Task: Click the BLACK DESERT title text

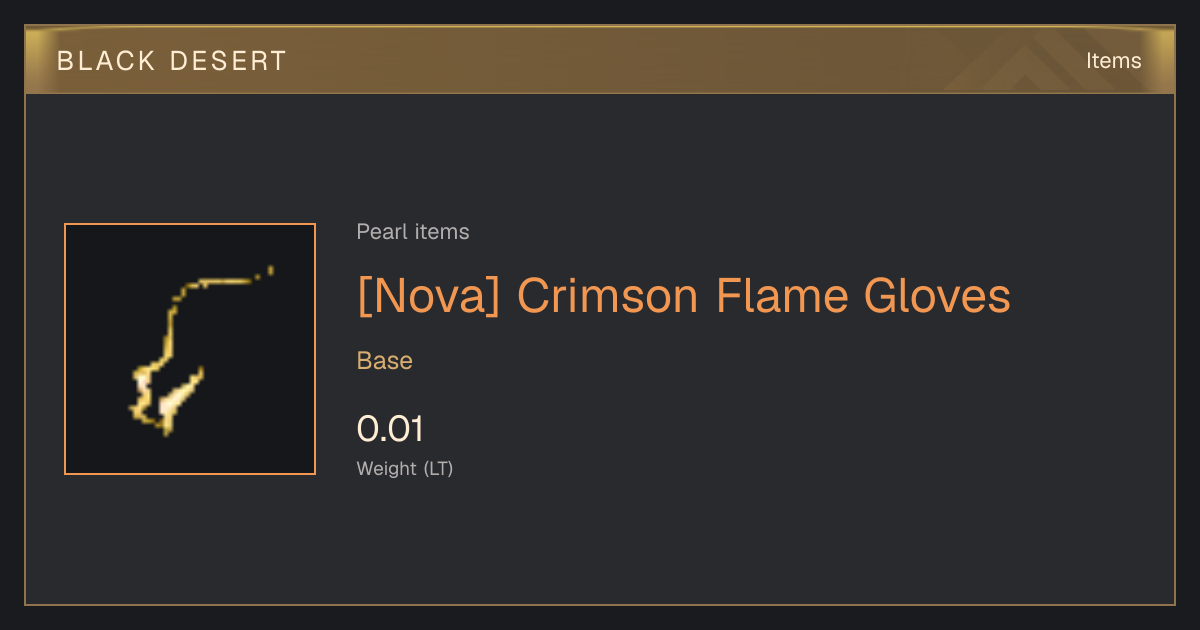Action: pyautogui.click(x=172, y=61)
